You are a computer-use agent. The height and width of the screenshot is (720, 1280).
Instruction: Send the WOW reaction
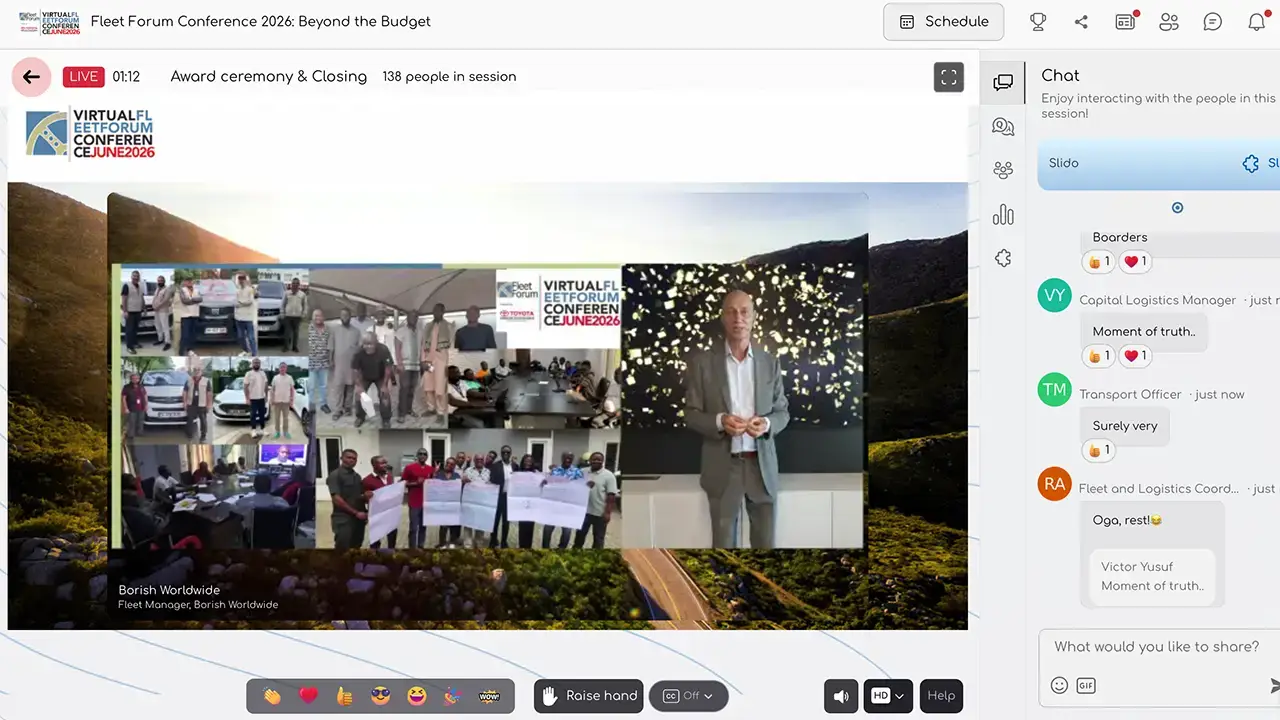[489, 696]
